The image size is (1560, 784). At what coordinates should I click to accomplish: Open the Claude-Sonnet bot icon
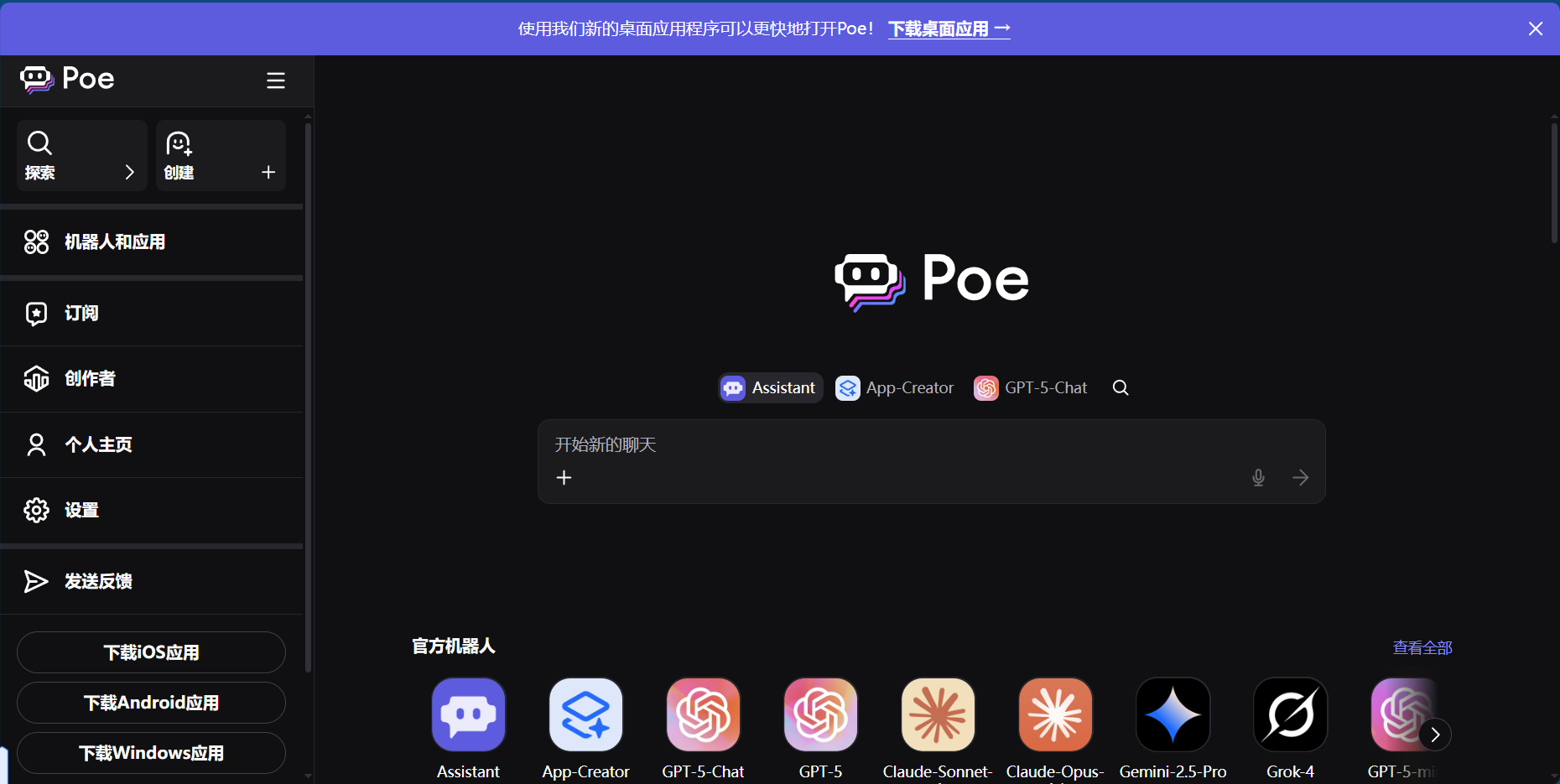click(939, 714)
